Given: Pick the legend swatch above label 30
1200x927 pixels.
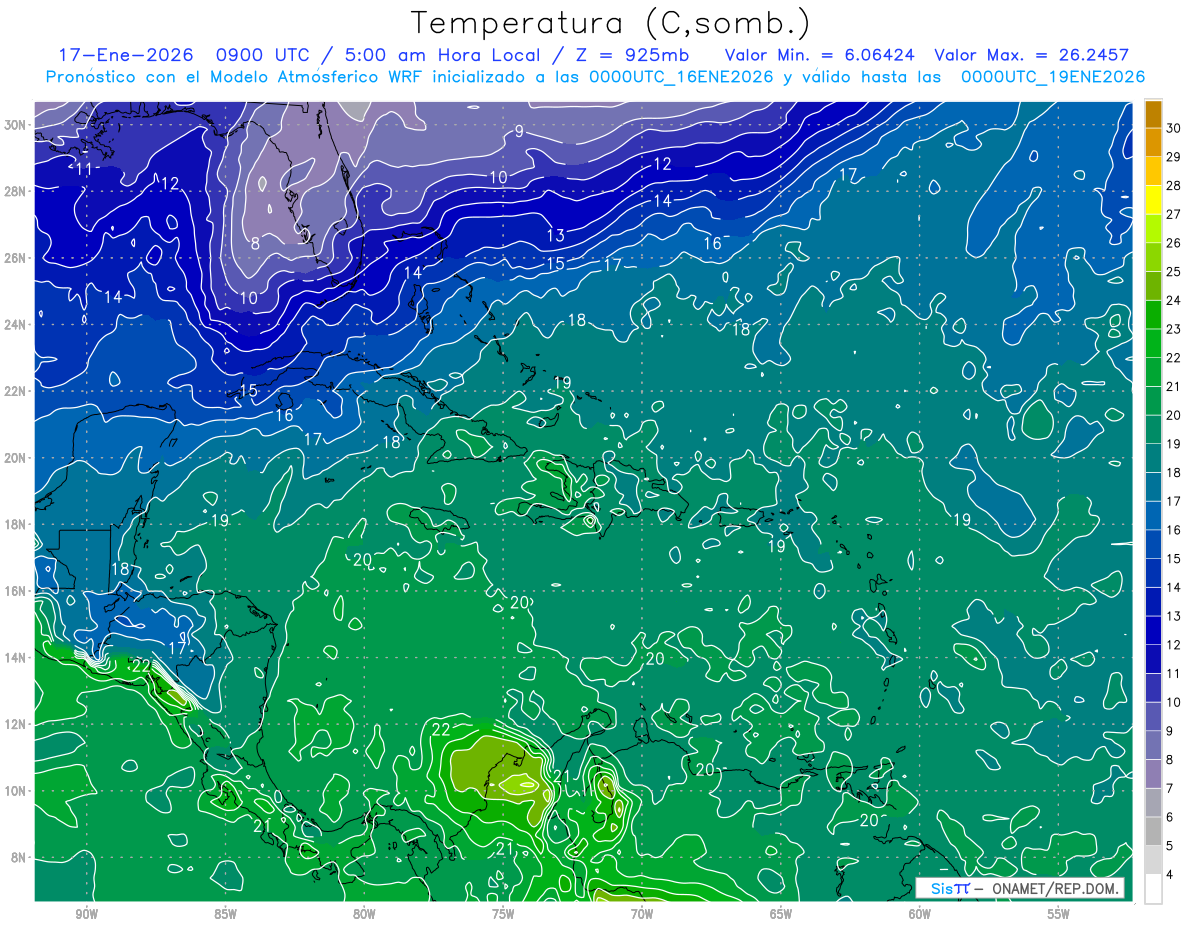Looking at the screenshot, I should [1153, 113].
